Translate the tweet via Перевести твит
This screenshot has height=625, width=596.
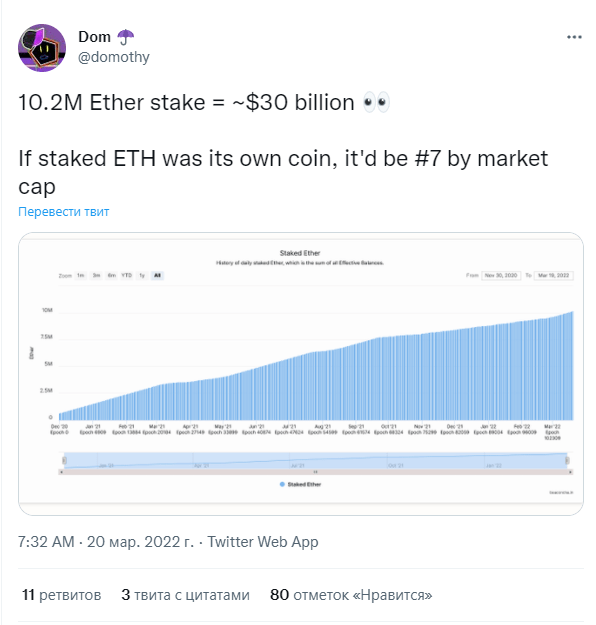click(x=64, y=211)
